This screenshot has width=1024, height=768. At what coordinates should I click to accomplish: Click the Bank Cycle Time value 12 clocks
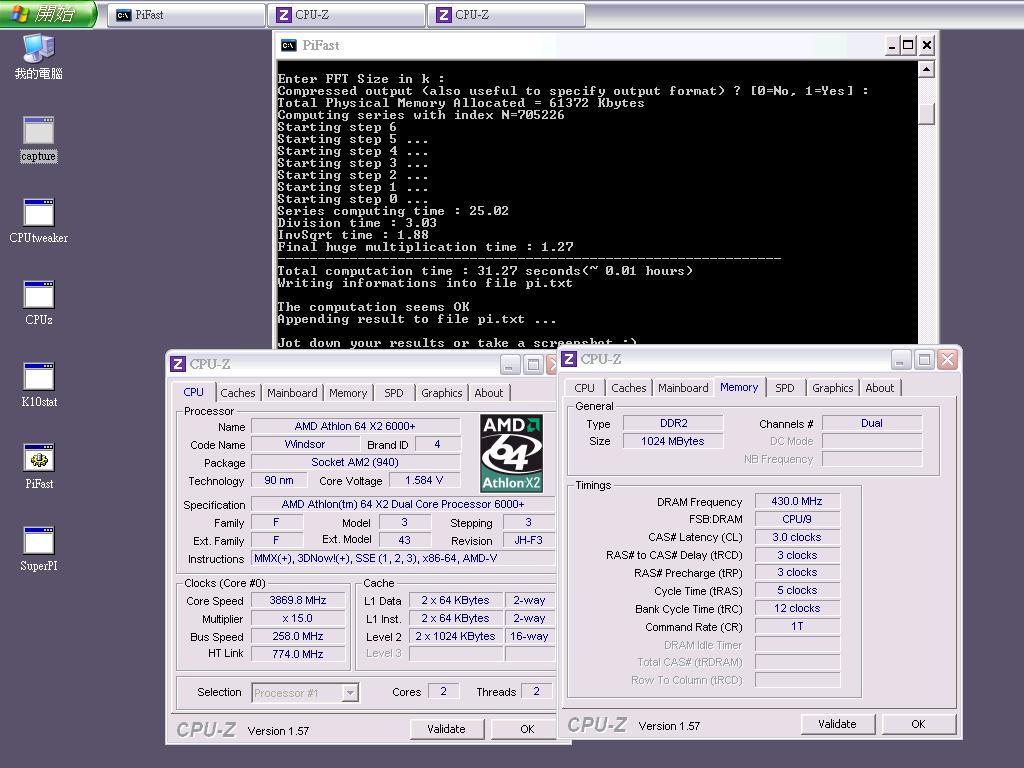tap(797, 608)
